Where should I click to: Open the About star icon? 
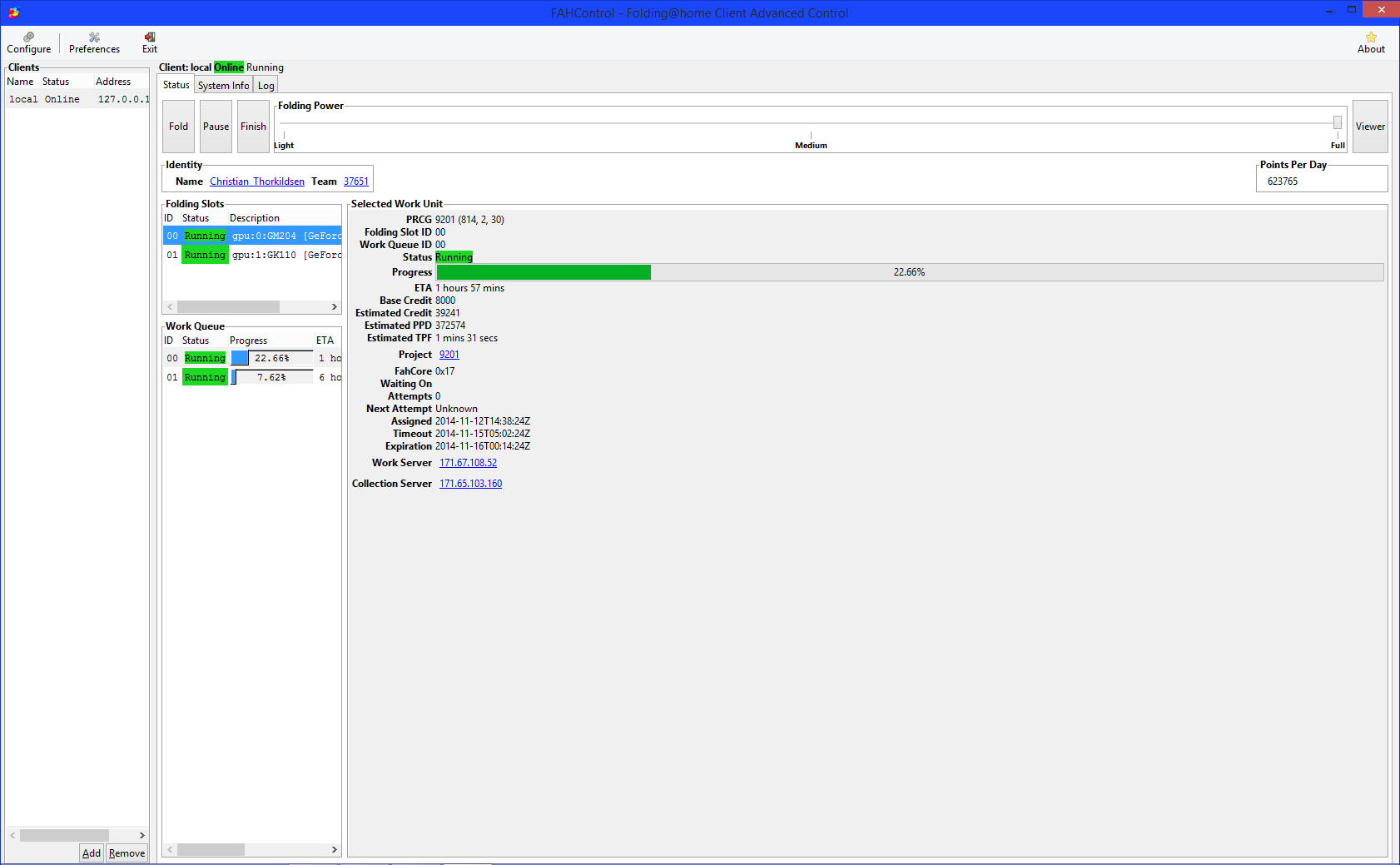(x=1371, y=42)
